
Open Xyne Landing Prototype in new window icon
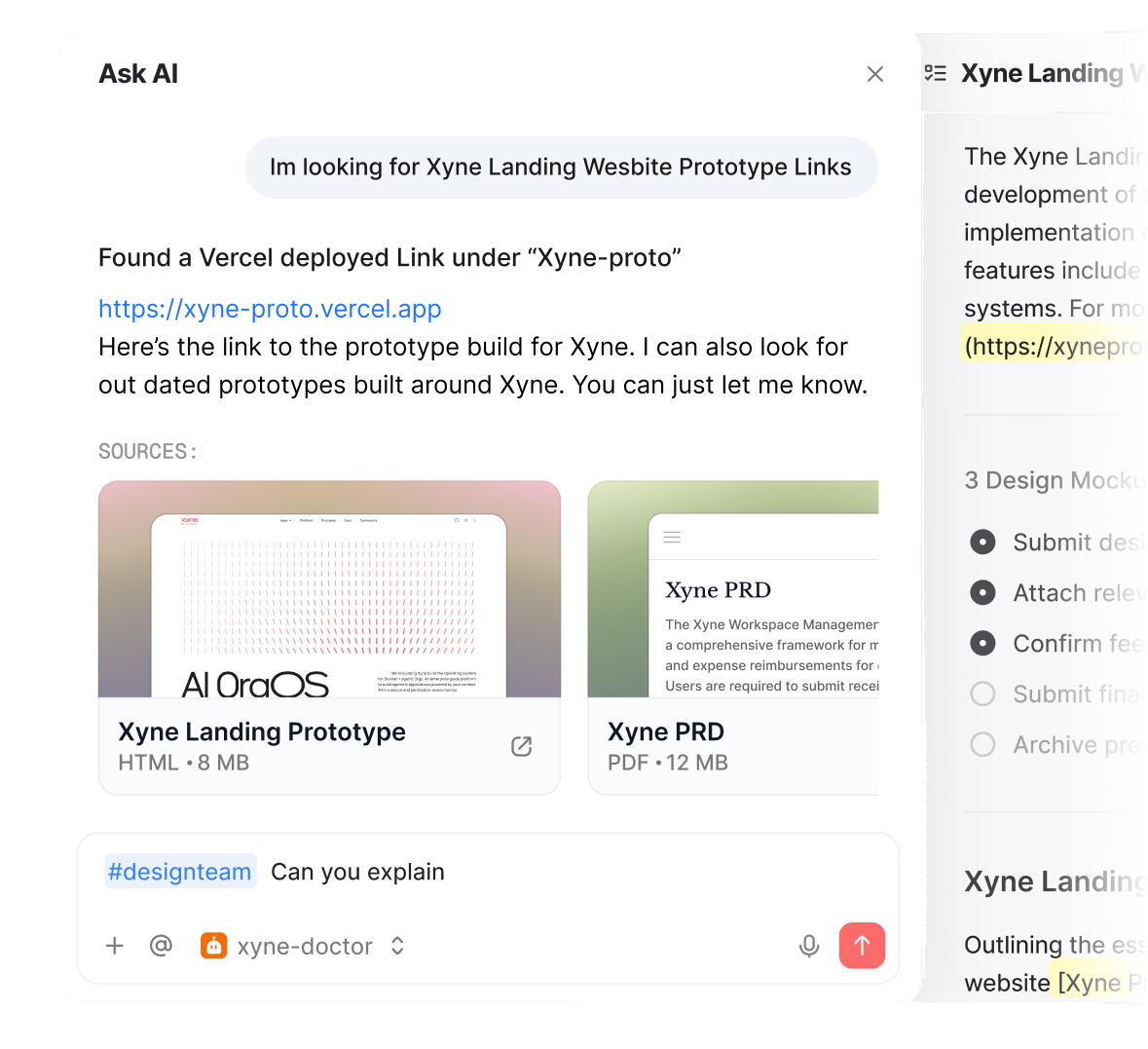(521, 746)
